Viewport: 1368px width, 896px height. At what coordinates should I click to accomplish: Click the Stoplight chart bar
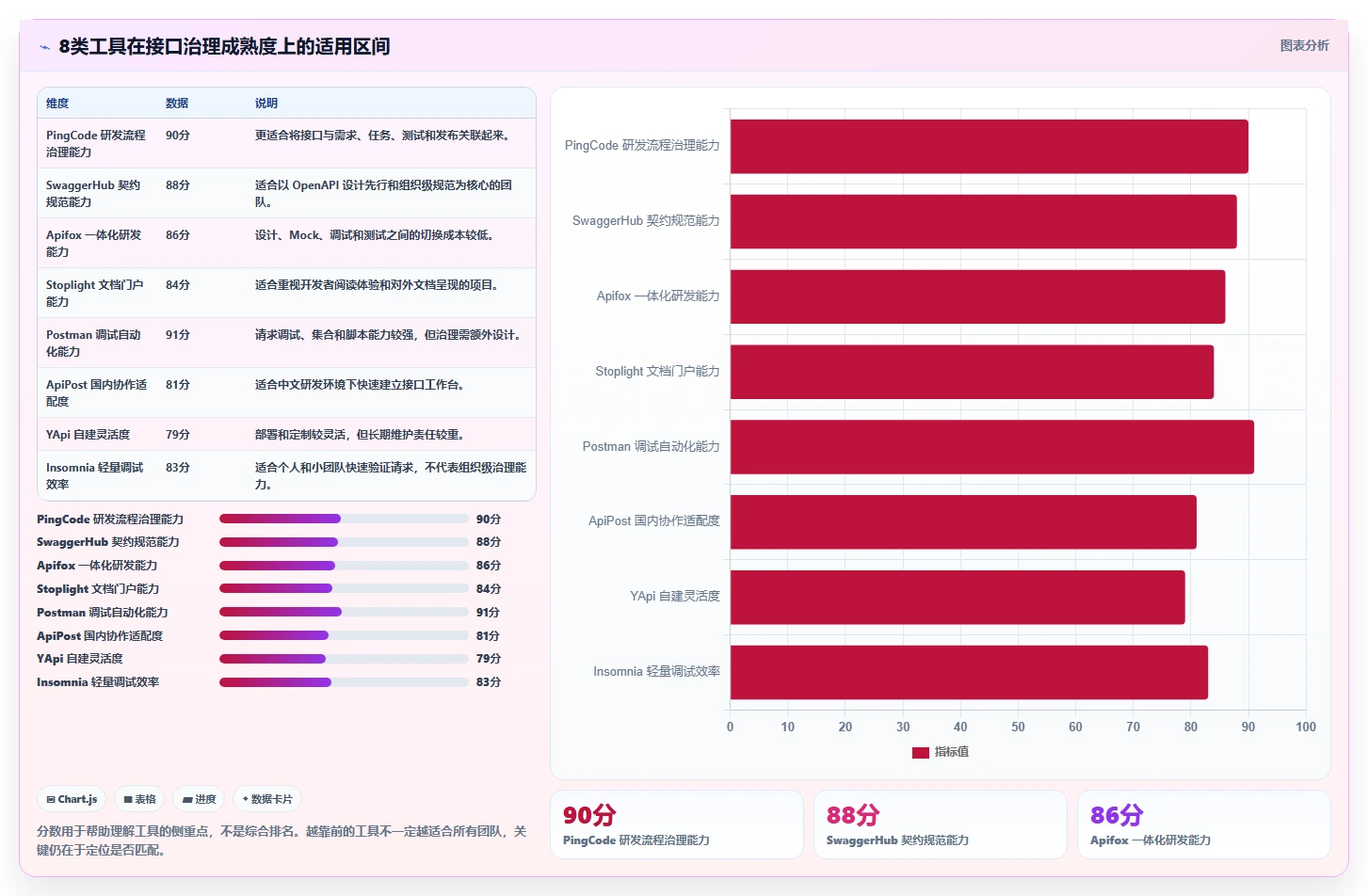point(972,372)
